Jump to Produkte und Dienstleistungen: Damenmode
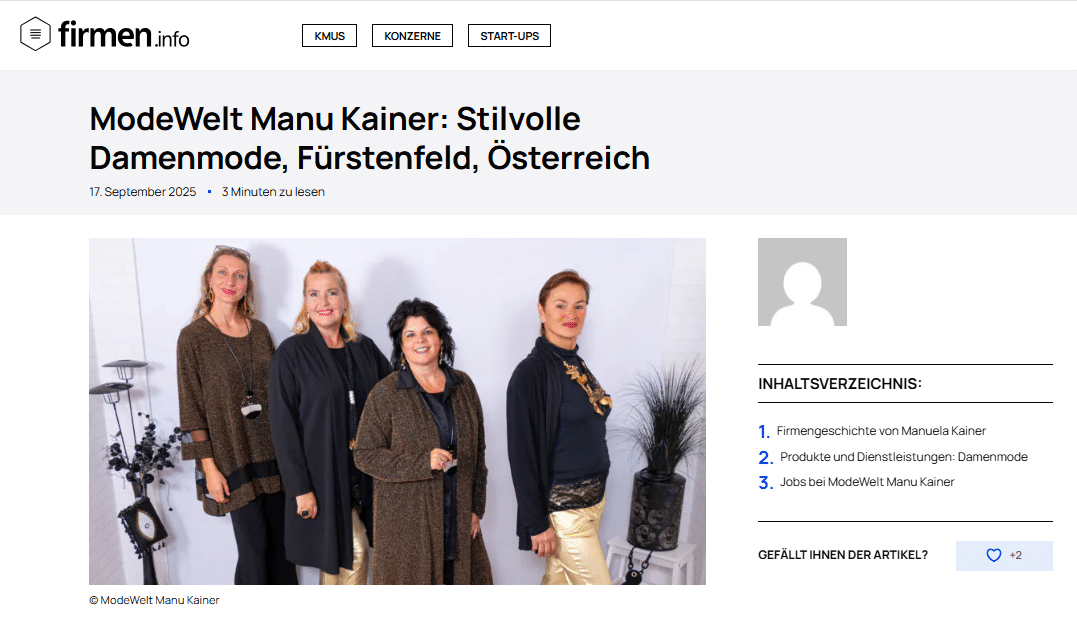The width and height of the screenshot is (1077, 629). click(x=904, y=457)
